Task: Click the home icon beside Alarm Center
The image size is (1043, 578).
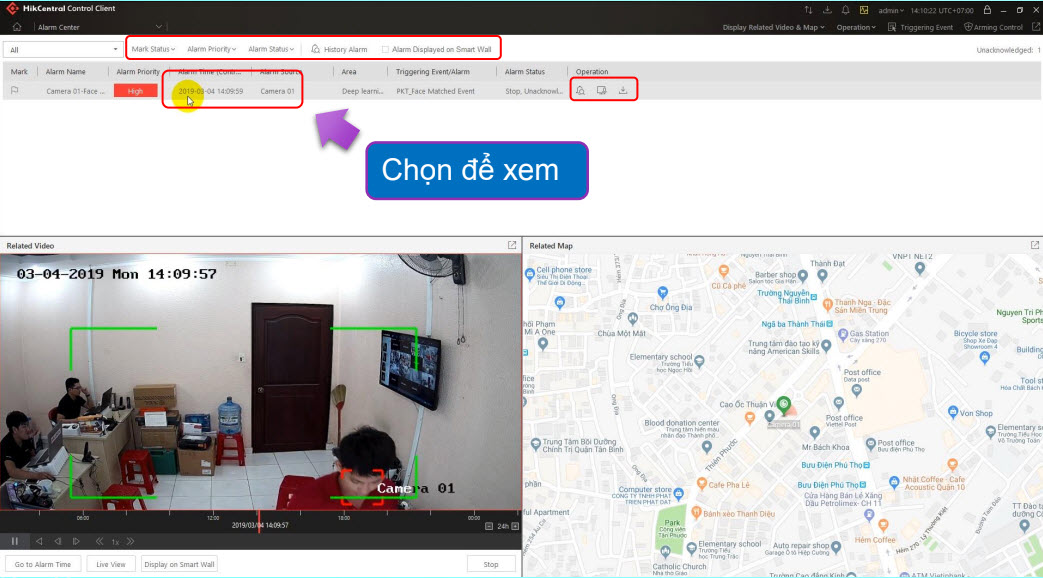Action: [x=17, y=27]
